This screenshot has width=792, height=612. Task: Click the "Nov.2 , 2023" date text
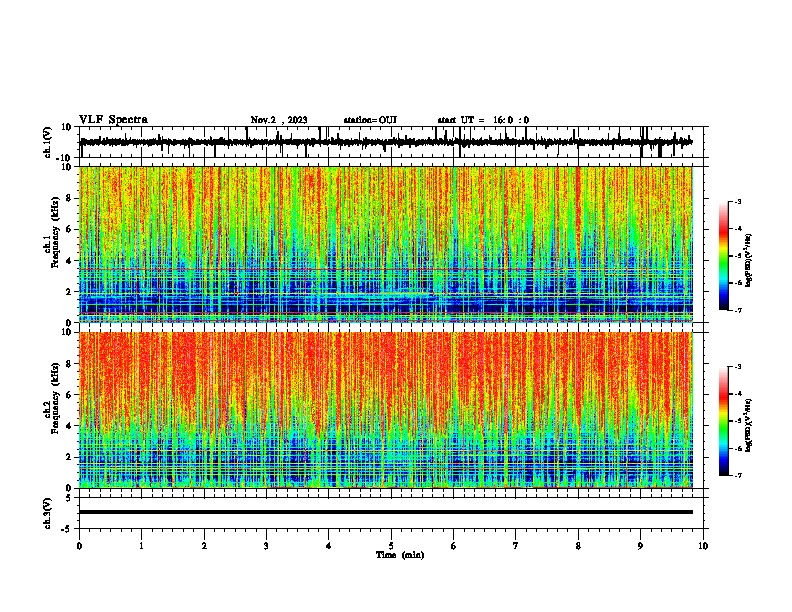point(279,120)
